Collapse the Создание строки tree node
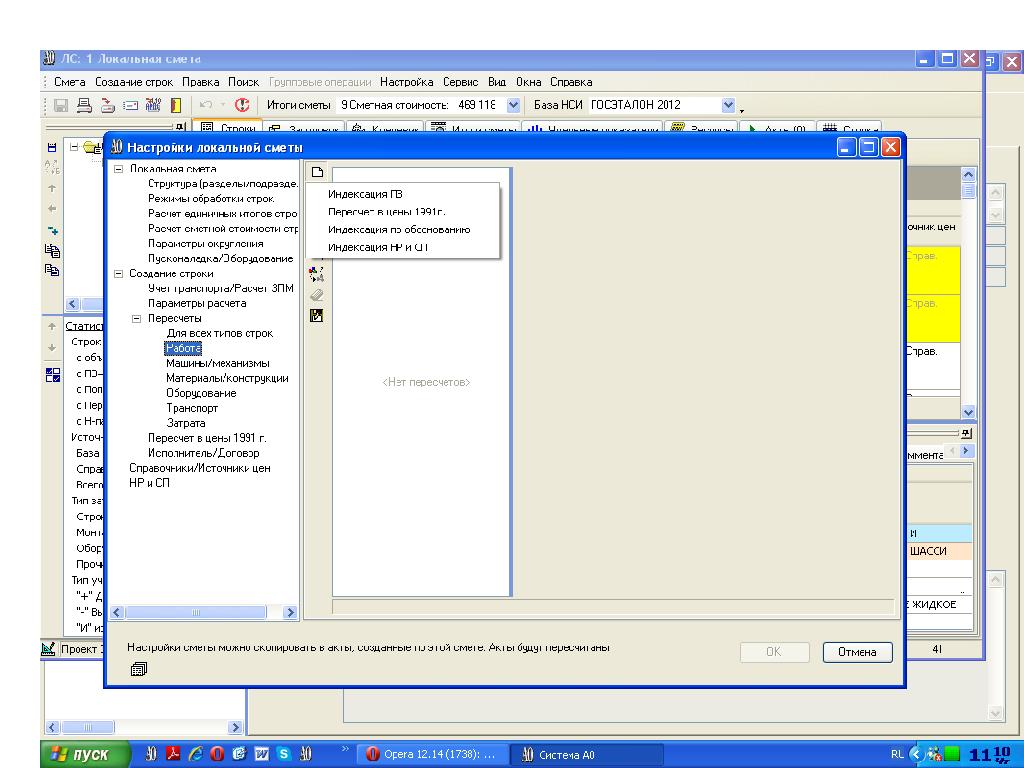Screen dimensions: 1024x768 [x=119, y=274]
